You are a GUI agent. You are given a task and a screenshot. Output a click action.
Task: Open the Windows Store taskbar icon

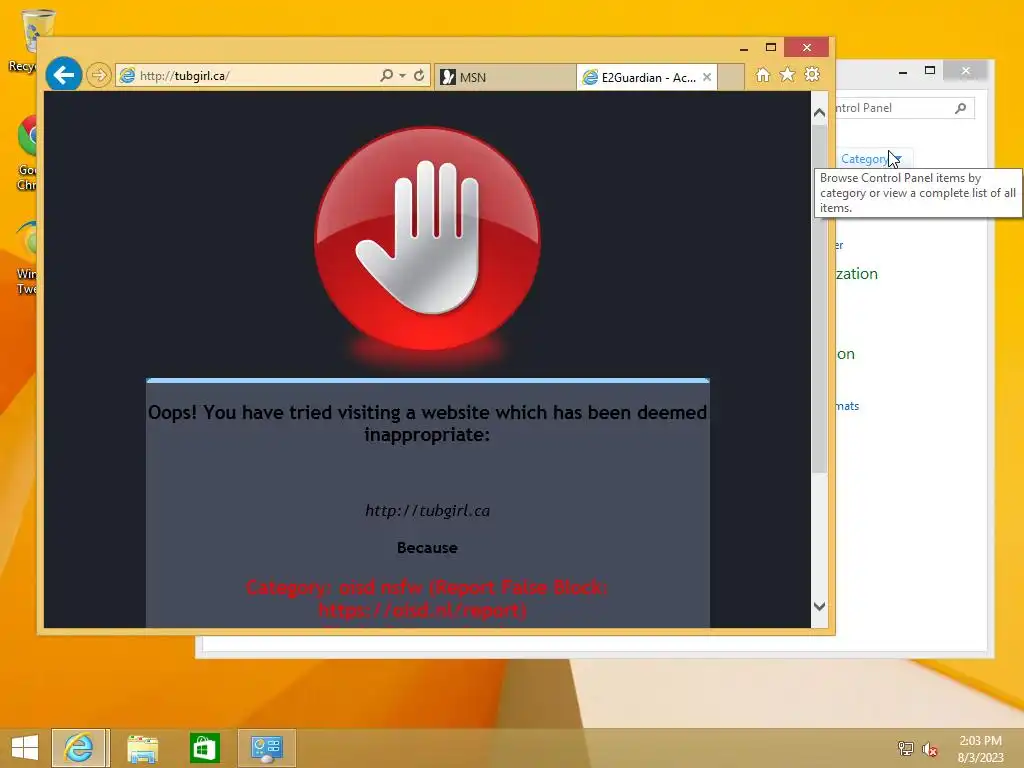[x=204, y=748]
